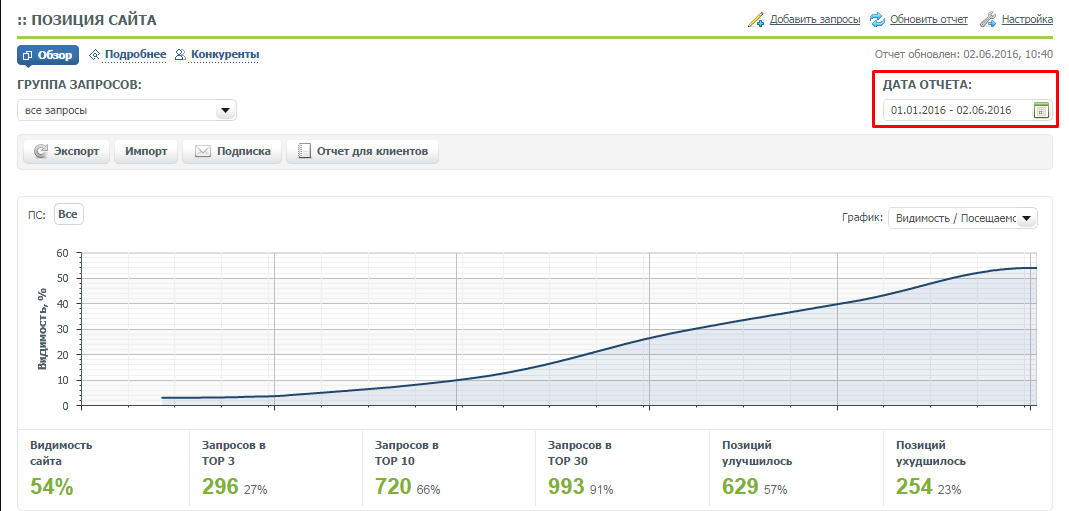This screenshot has width=1069, height=511.
Task: Click the Подробнее diamond icon
Action: [95, 55]
